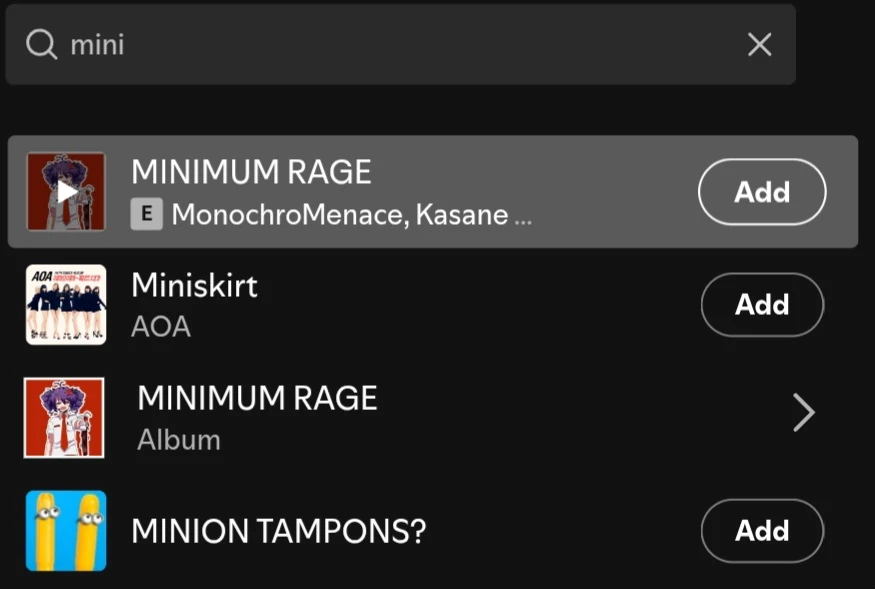Image resolution: width=875 pixels, height=589 pixels.
Task: Select the MonochroMenace, Kasane artist text
Action: click(x=350, y=213)
